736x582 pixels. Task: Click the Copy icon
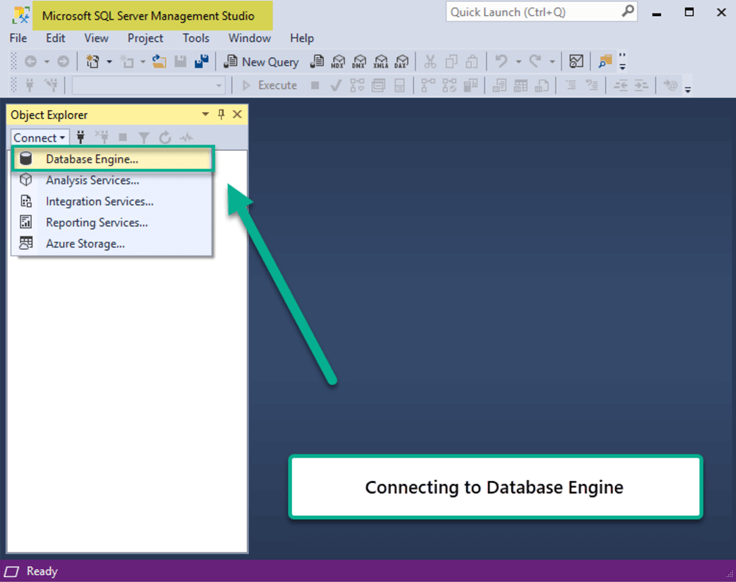(x=452, y=61)
